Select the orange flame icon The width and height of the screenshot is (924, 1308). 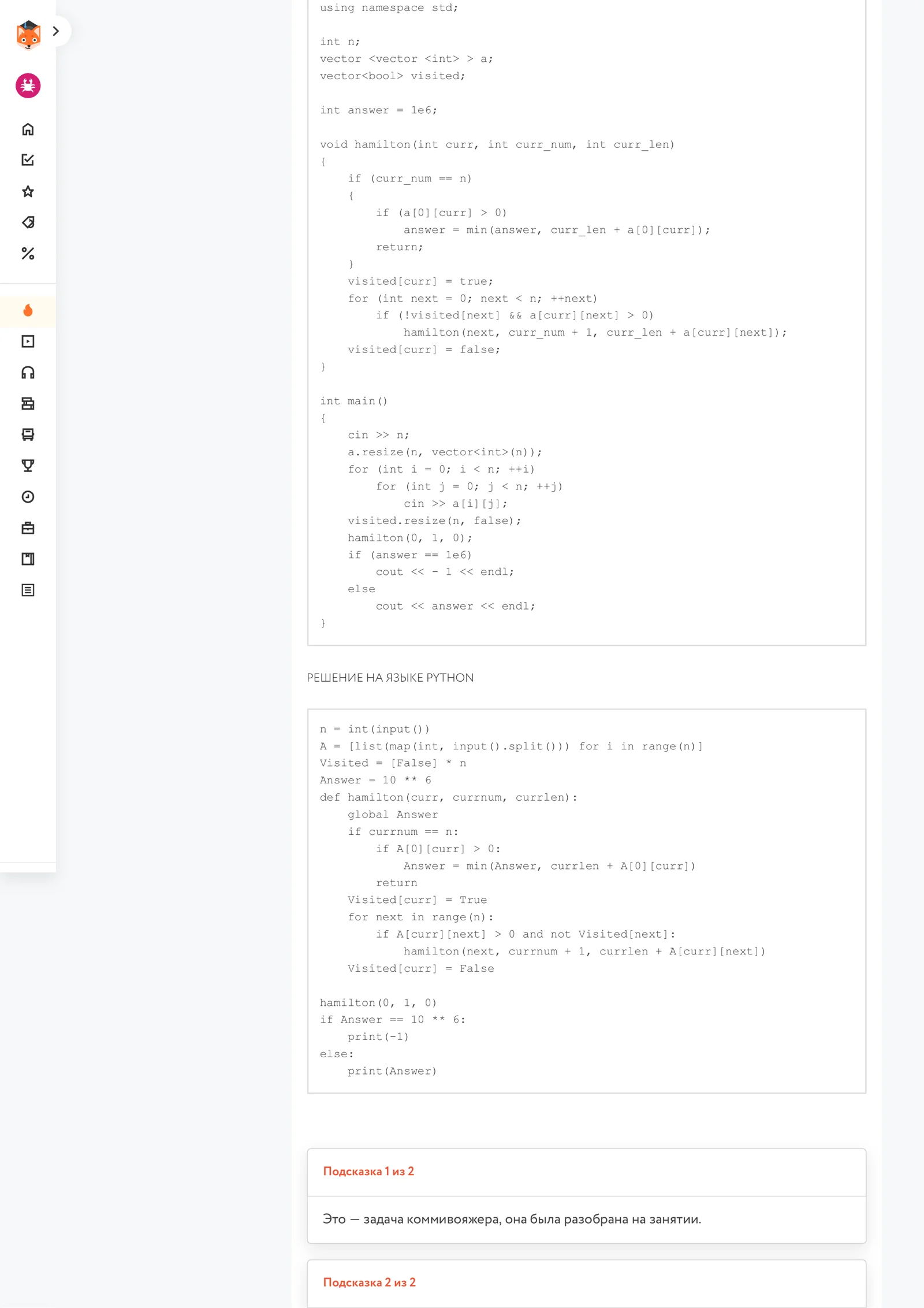[28, 311]
